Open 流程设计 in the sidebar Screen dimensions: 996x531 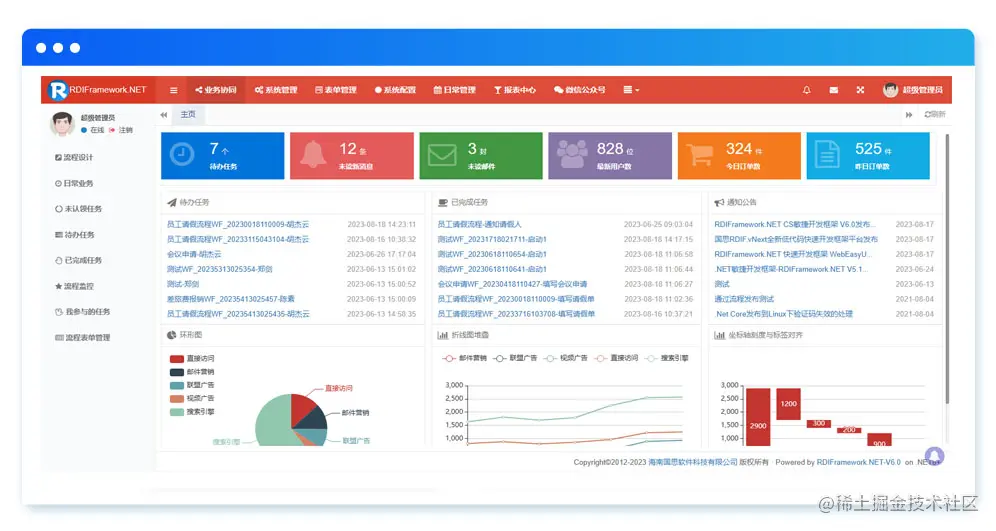(74, 158)
